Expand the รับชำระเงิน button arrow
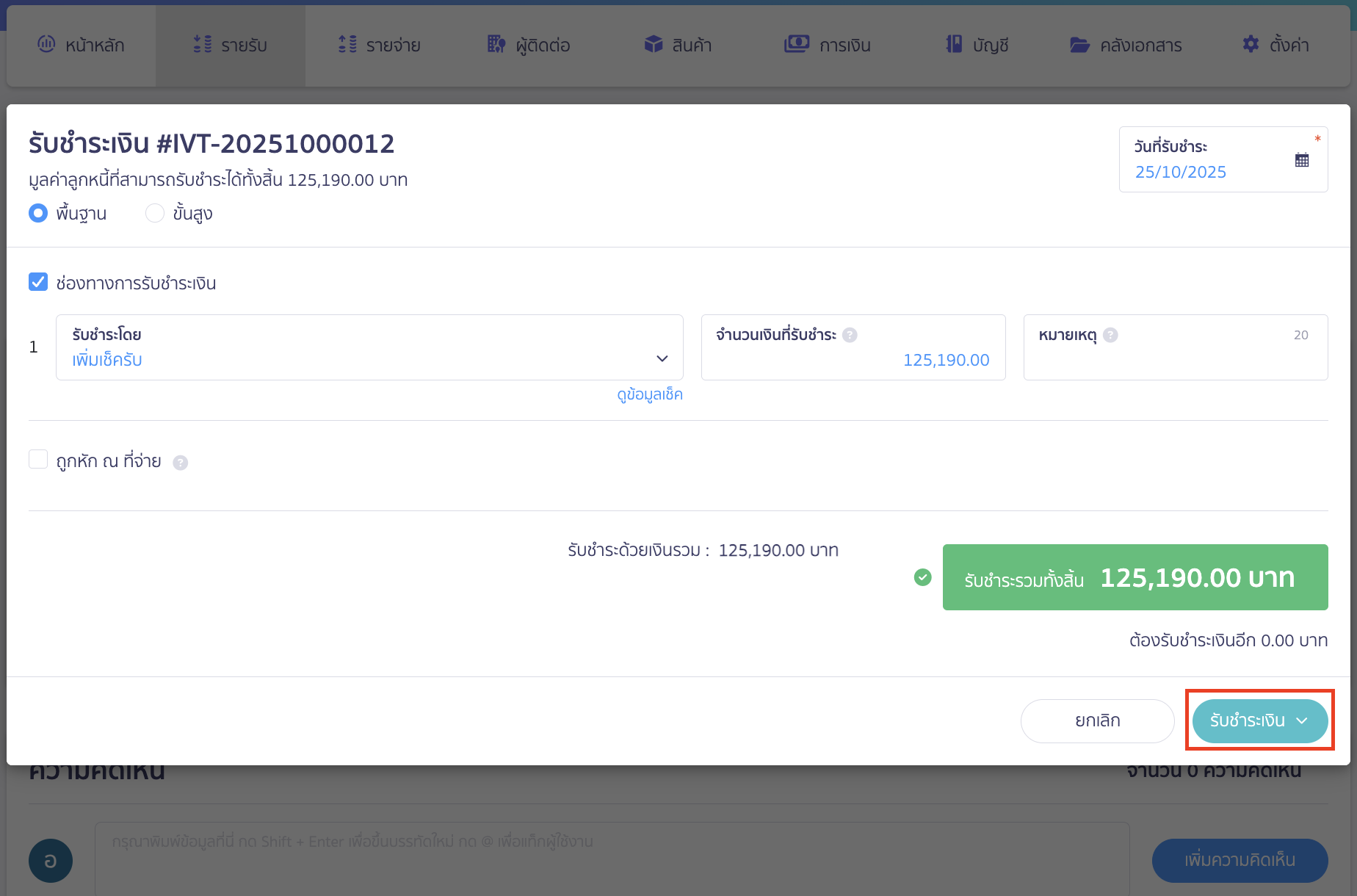The width and height of the screenshot is (1357, 896). click(x=1303, y=720)
